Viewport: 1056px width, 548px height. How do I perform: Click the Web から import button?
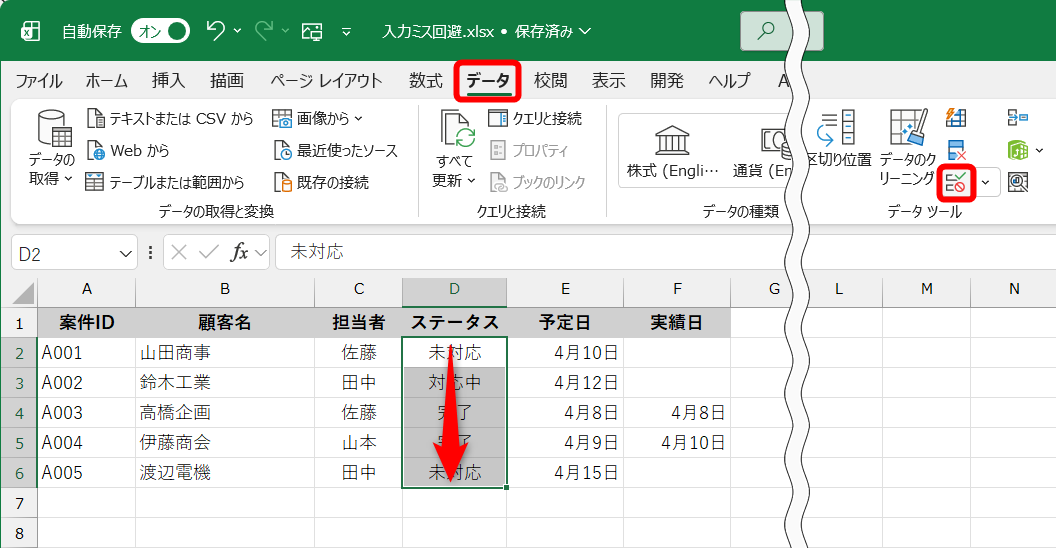(128, 150)
